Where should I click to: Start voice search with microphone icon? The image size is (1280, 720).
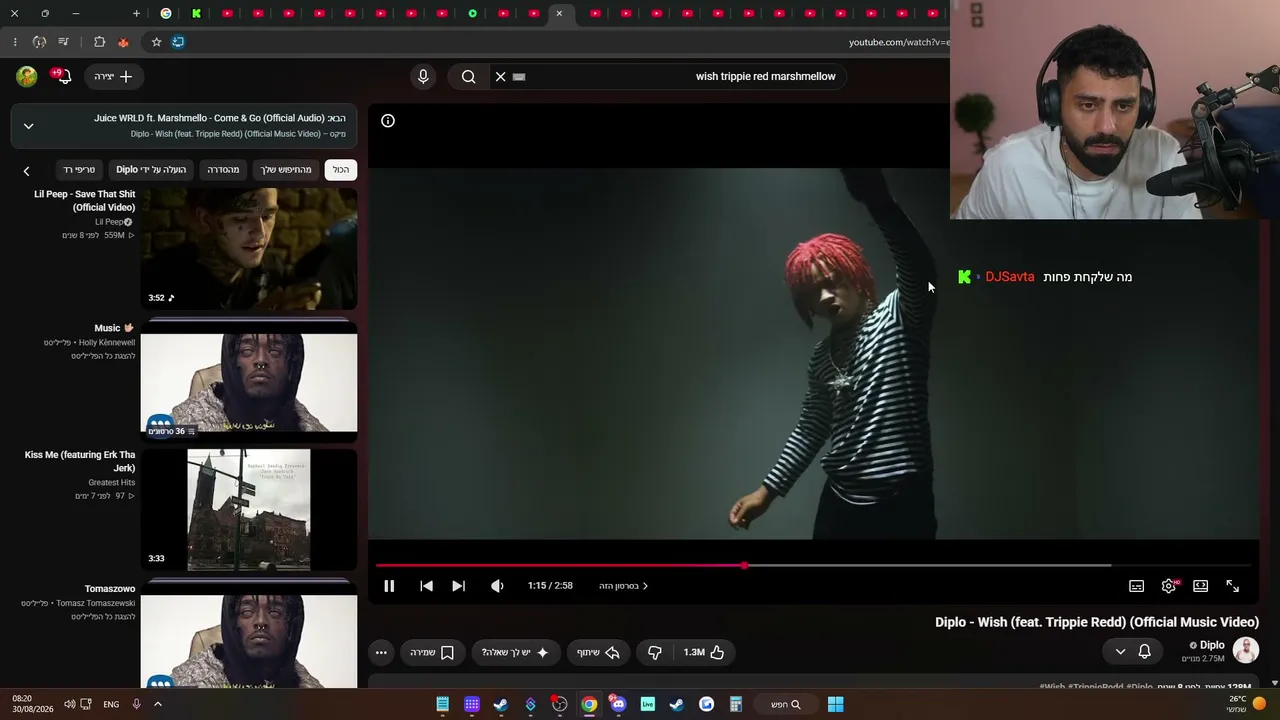tap(423, 76)
